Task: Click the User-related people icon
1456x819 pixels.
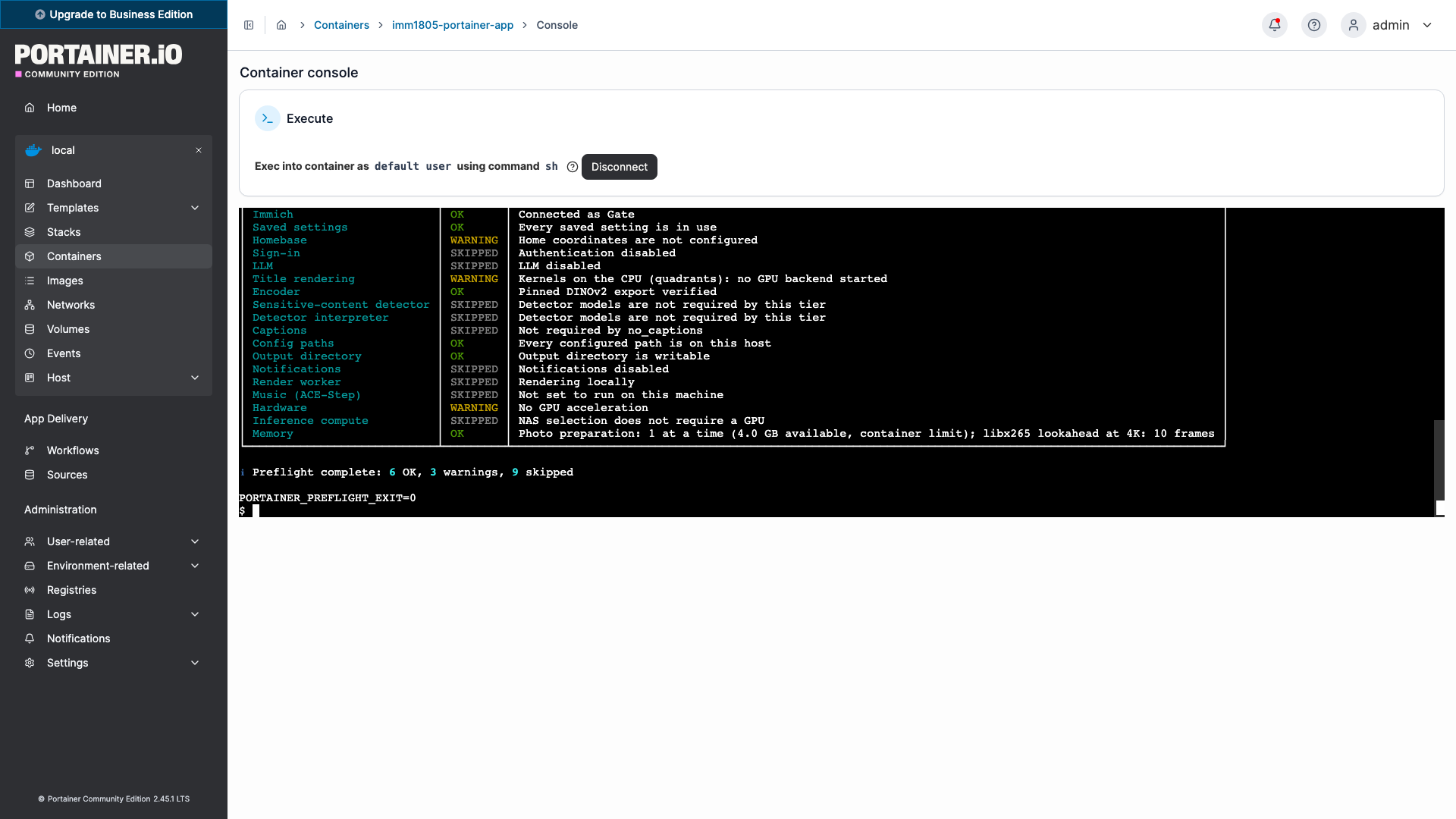Action: (30, 541)
